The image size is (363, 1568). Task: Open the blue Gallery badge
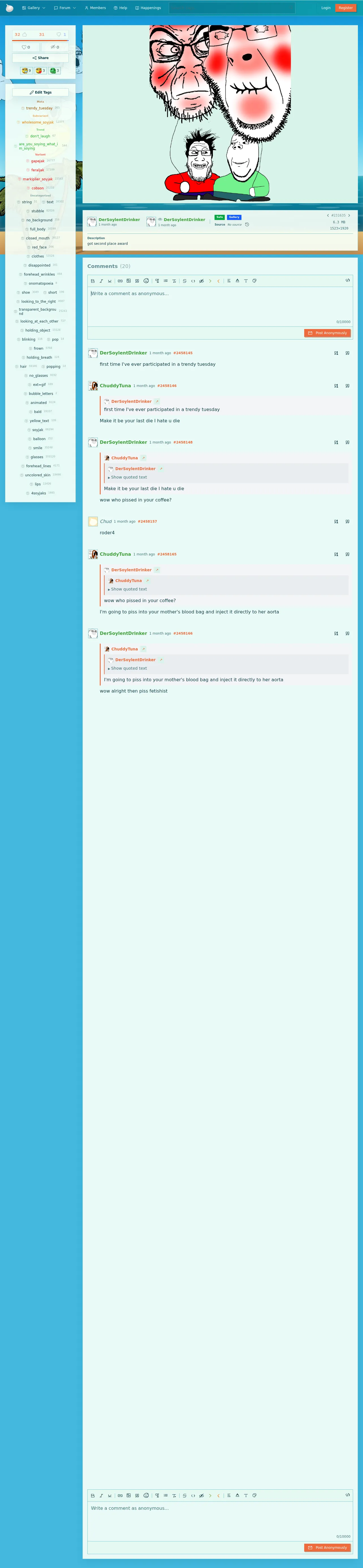pyautogui.click(x=234, y=217)
